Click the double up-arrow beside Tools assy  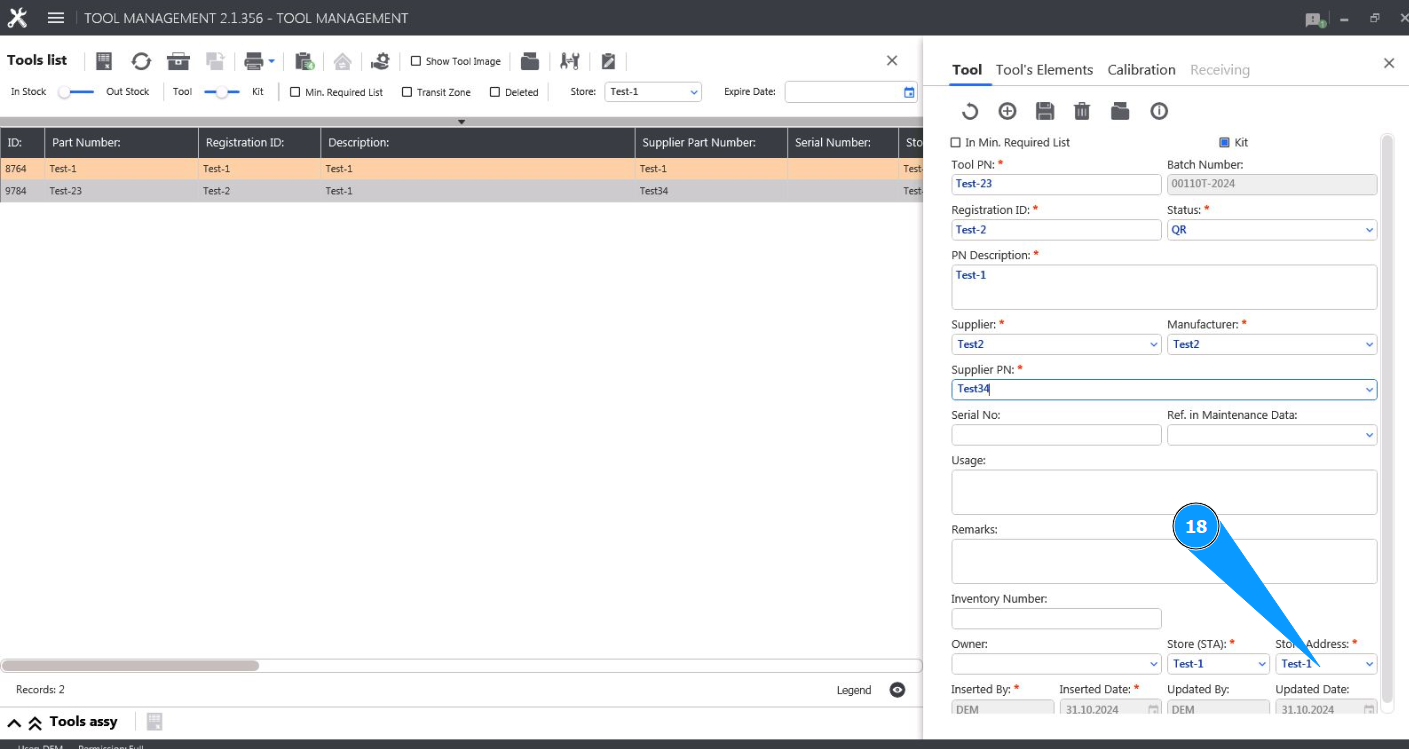pyautogui.click(x=35, y=722)
